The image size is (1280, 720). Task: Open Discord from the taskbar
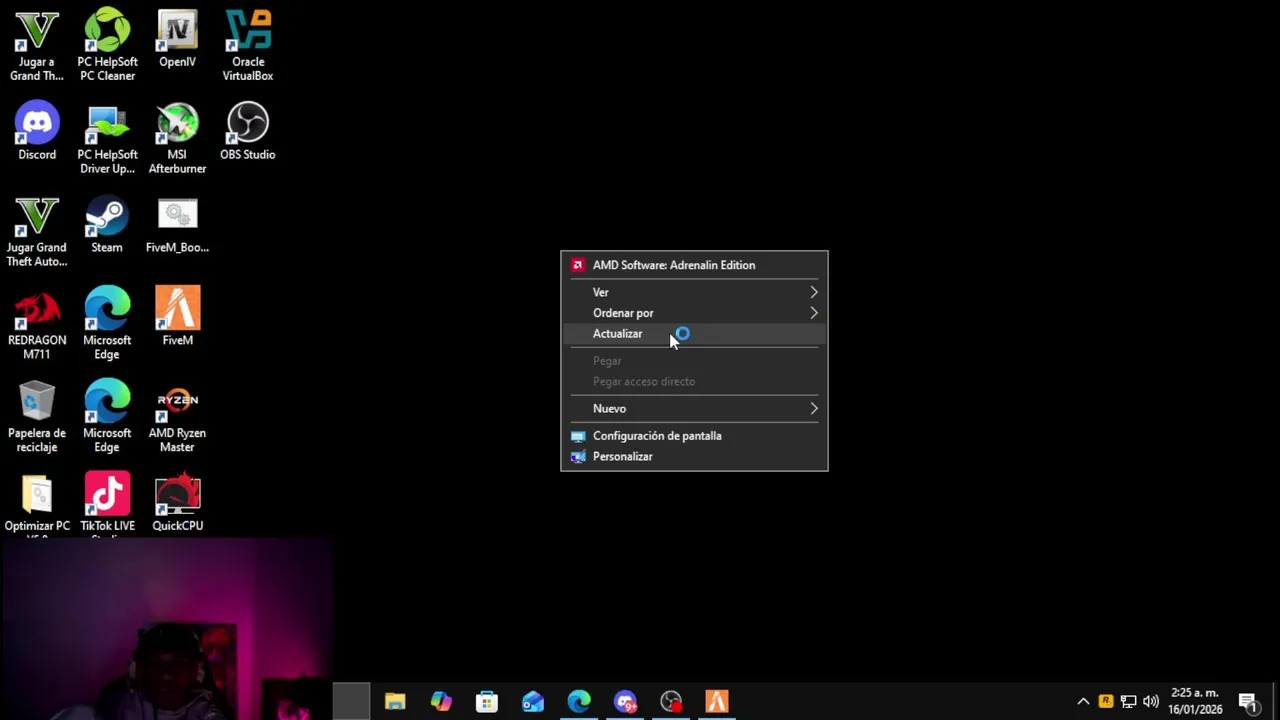[625, 701]
